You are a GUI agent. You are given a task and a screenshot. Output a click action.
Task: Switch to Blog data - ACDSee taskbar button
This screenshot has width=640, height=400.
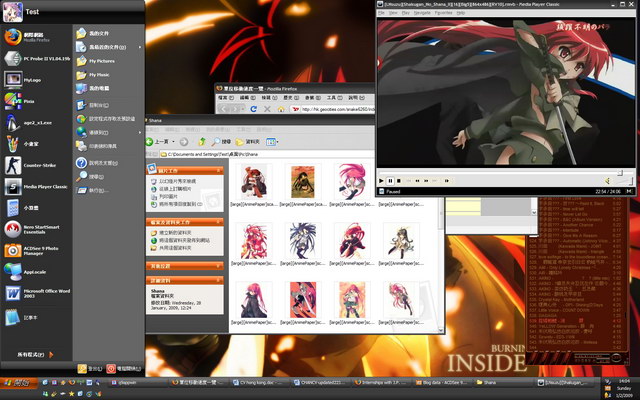point(444,383)
